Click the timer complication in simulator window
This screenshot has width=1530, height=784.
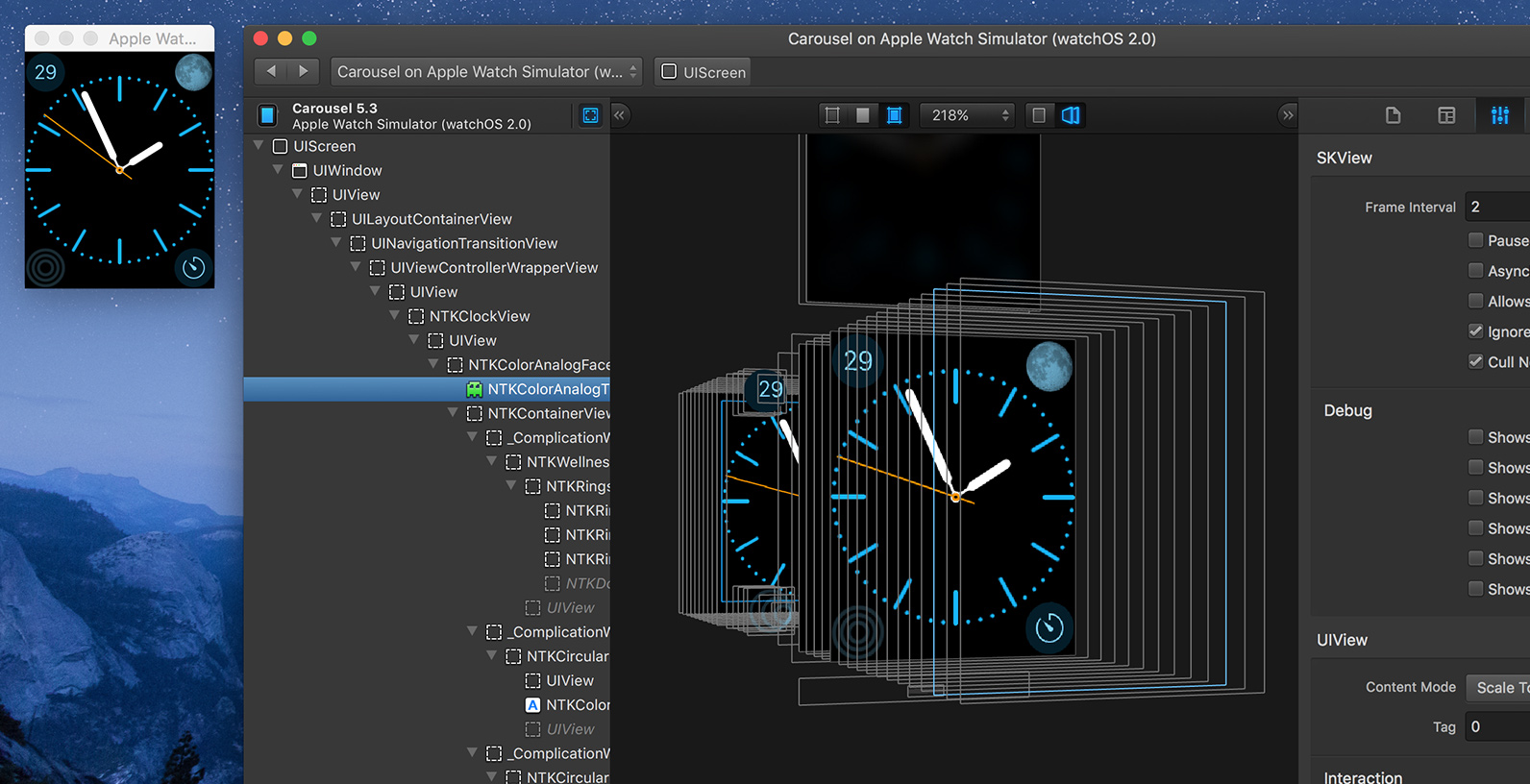pyautogui.click(x=194, y=267)
